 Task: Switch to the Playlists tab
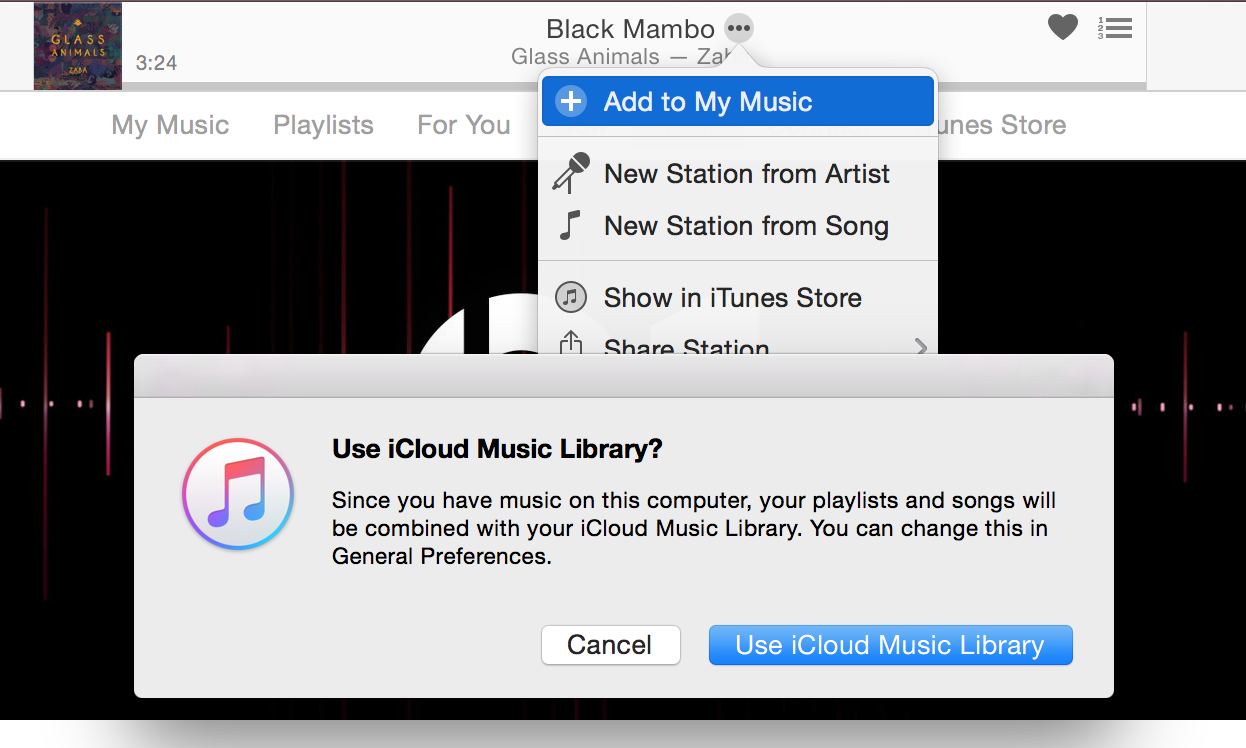tap(323, 125)
